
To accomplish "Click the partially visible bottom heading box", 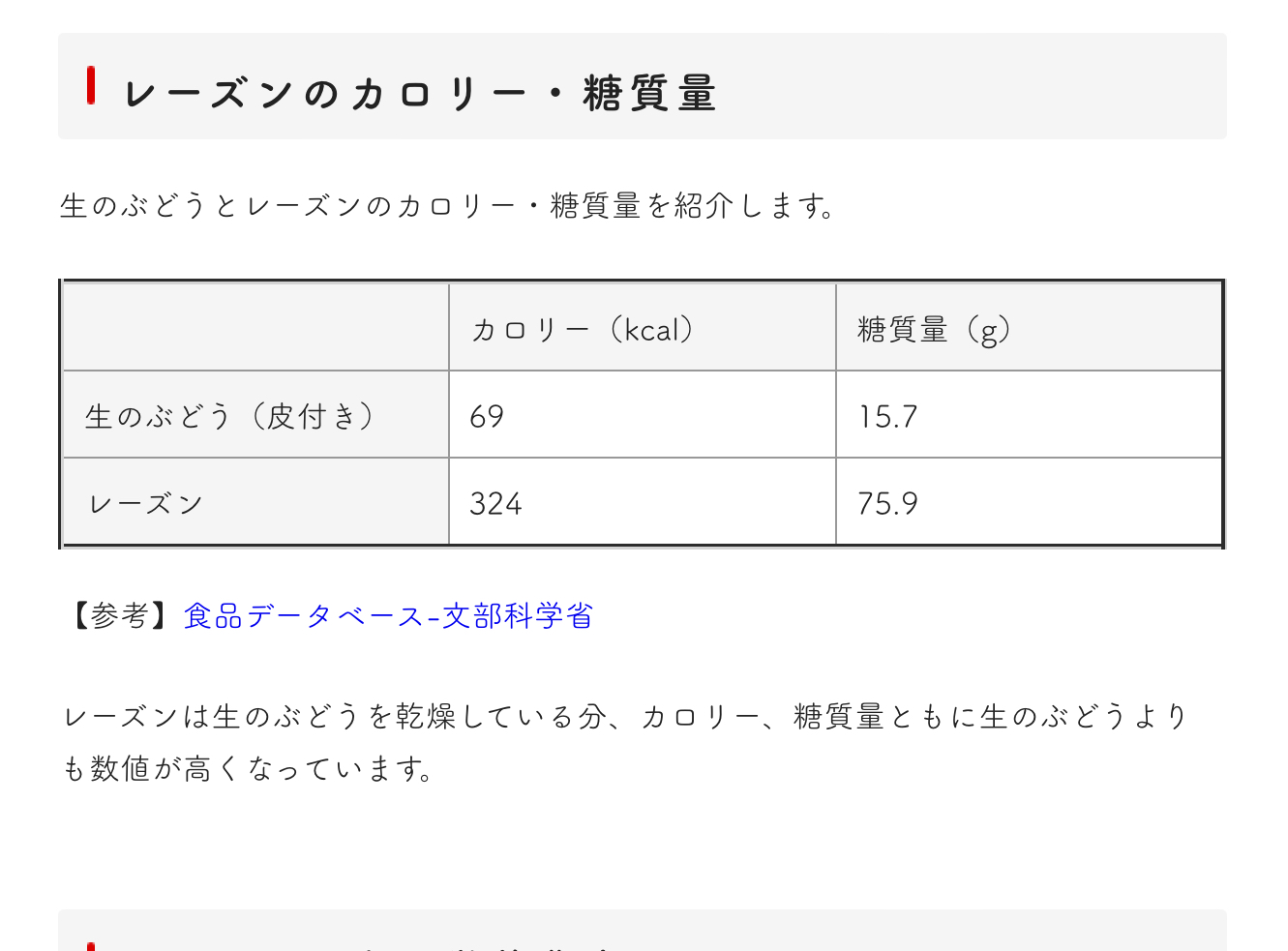I will [x=643, y=931].
